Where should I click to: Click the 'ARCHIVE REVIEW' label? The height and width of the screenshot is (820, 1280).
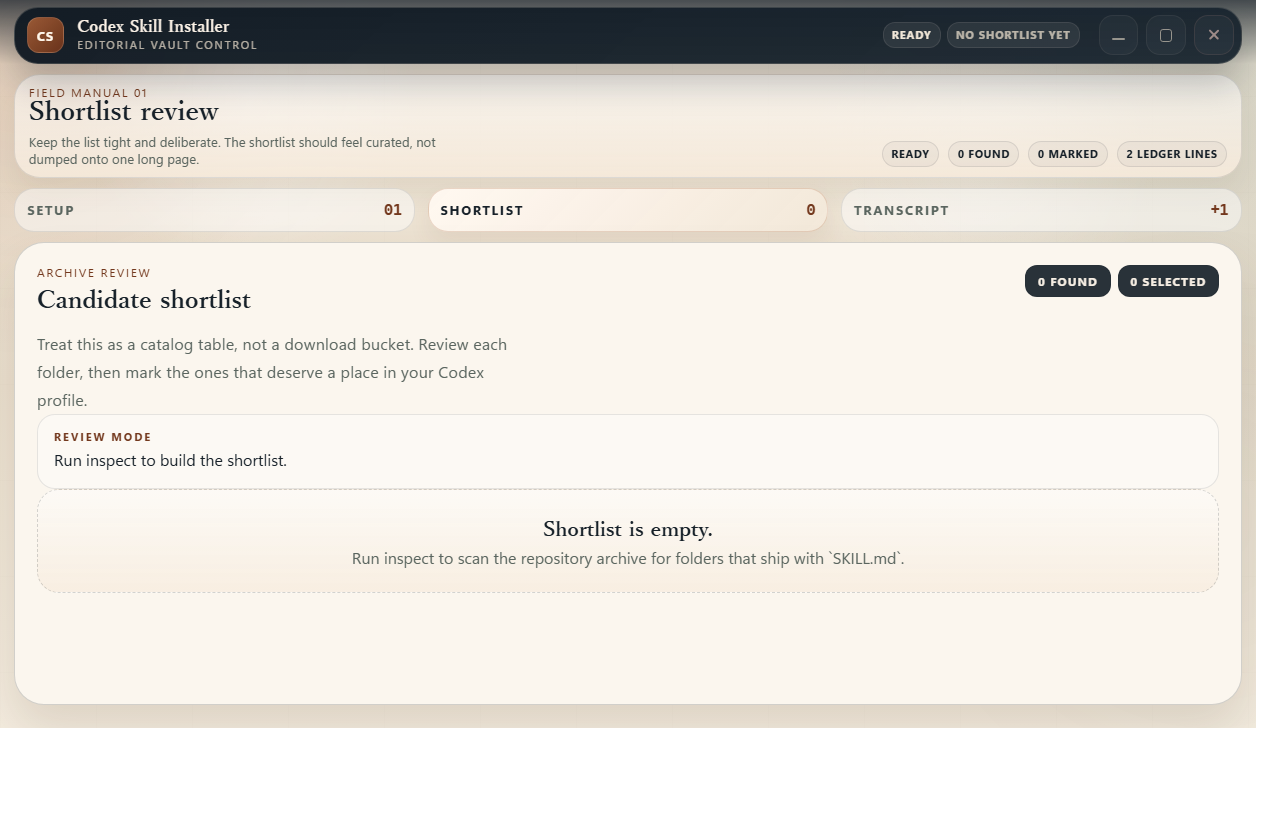94,273
